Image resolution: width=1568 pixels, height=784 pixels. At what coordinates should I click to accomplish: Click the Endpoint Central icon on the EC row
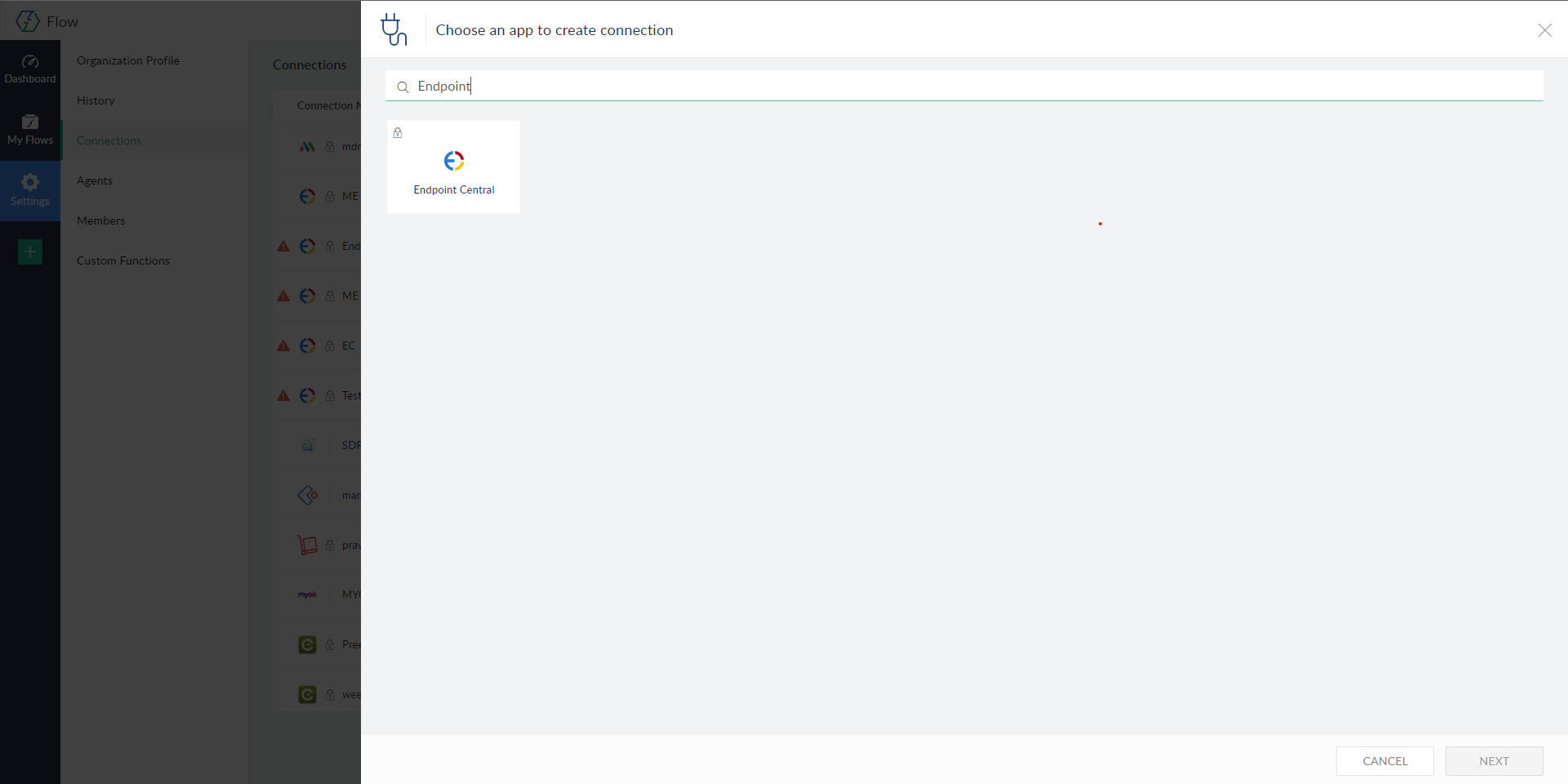tap(307, 345)
